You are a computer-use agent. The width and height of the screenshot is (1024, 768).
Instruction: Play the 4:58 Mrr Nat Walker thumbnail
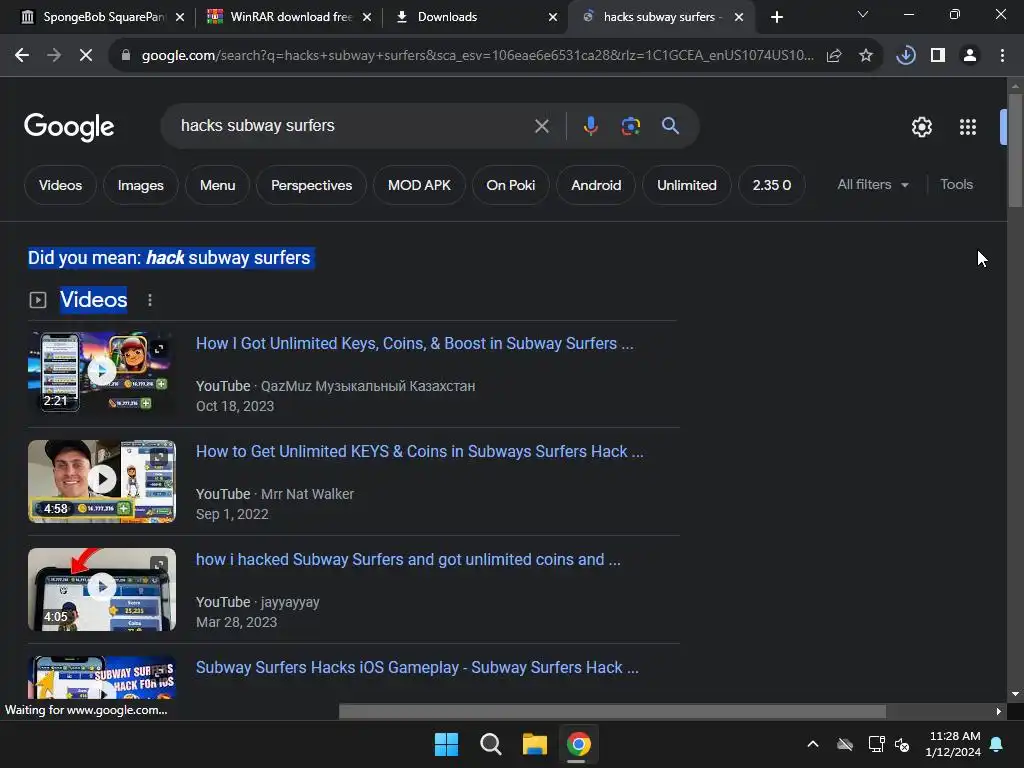102,481
